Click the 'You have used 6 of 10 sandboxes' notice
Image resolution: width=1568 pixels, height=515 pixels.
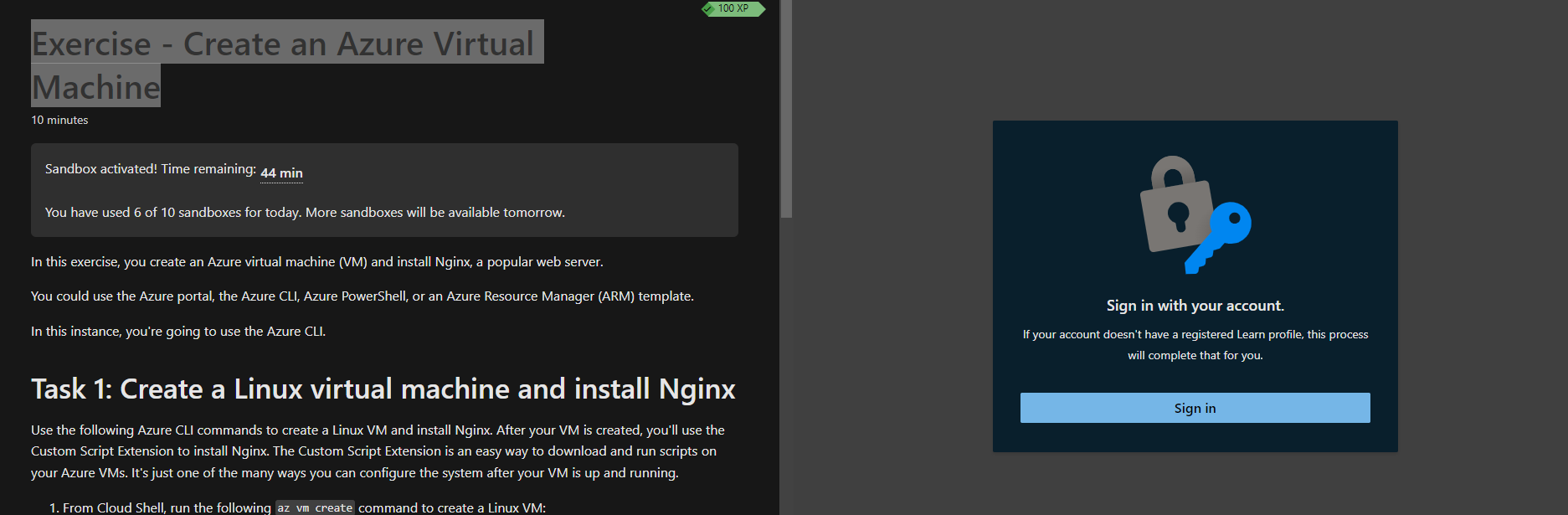[x=305, y=213]
